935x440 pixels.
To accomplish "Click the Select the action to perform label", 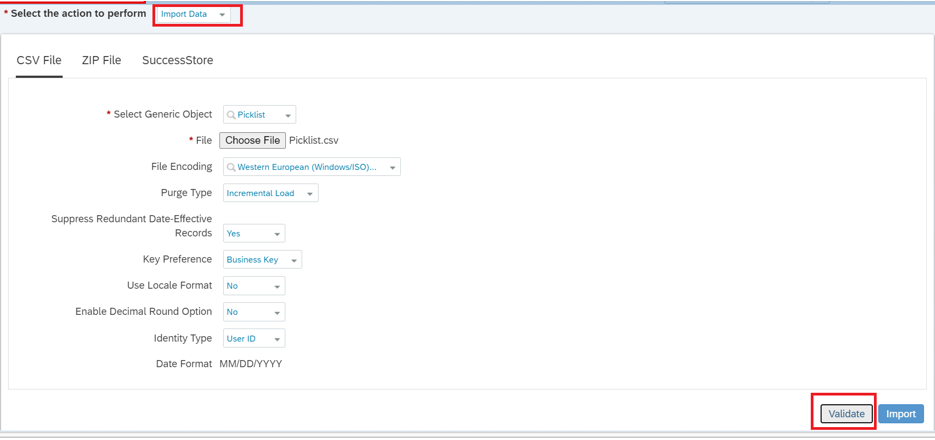I will click(x=78, y=13).
